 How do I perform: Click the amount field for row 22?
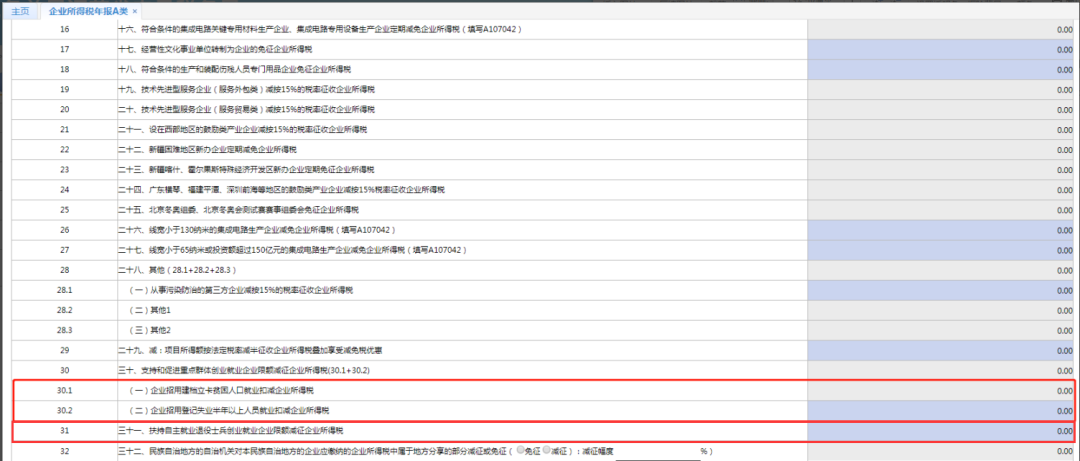[x=941, y=150]
